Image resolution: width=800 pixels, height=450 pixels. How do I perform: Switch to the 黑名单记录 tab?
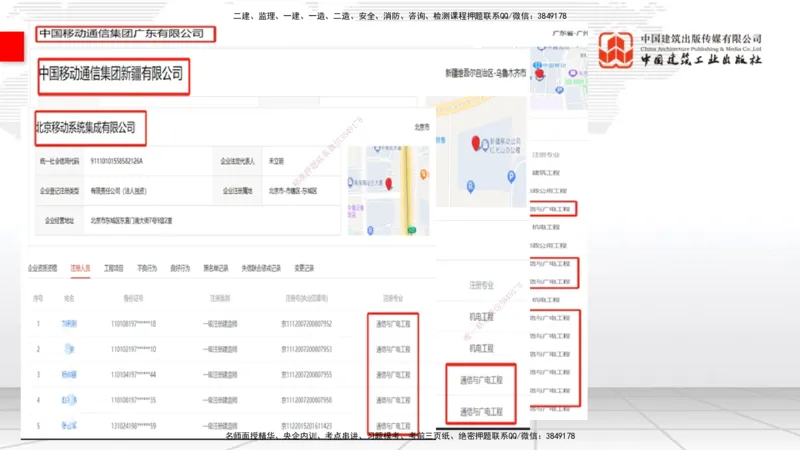(x=216, y=268)
